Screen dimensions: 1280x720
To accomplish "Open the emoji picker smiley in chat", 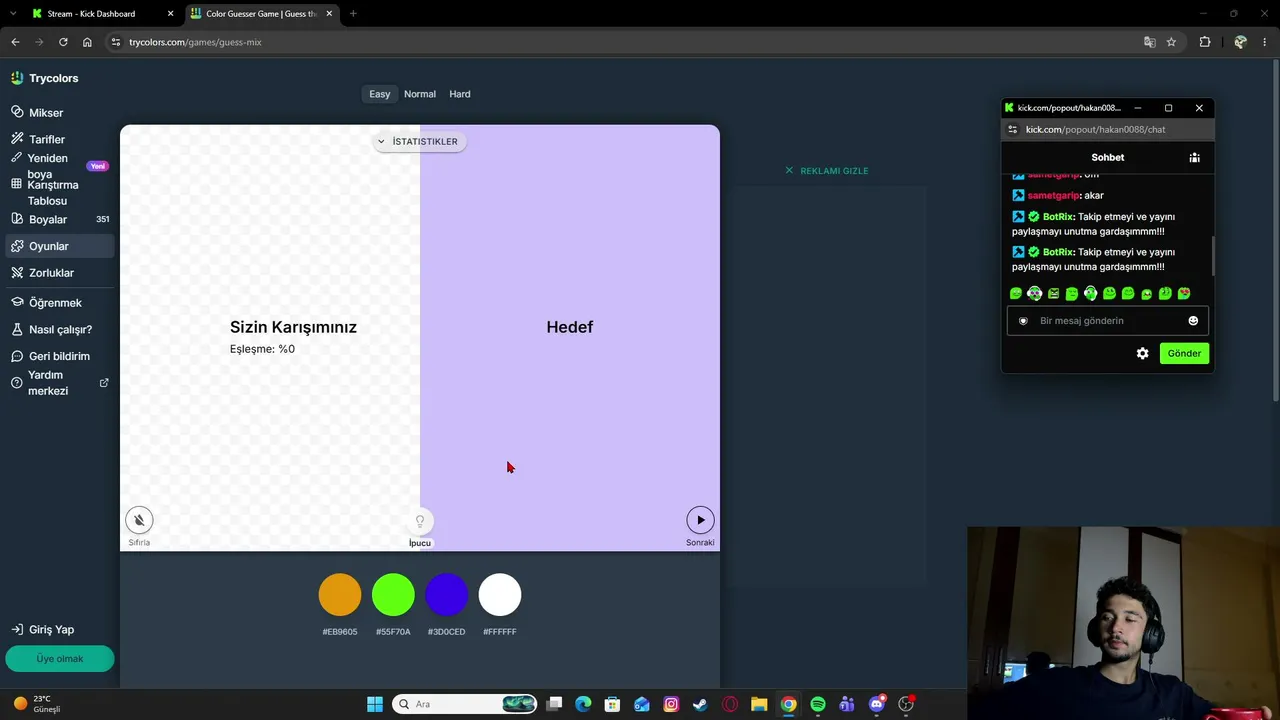I will (1193, 321).
